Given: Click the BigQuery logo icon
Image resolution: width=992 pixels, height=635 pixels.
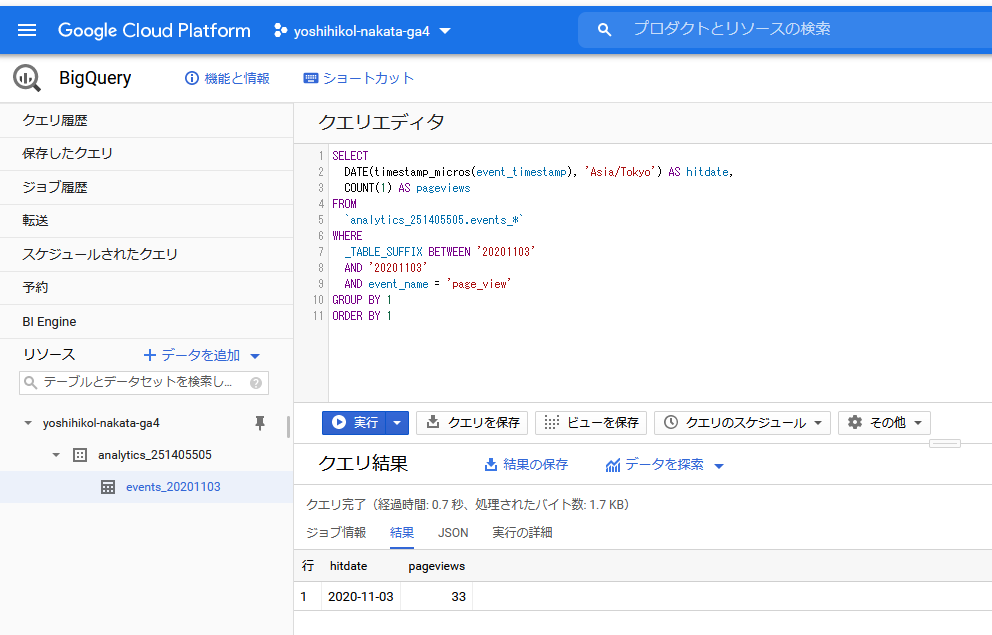Looking at the screenshot, I should pyautogui.click(x=27, y=78).
